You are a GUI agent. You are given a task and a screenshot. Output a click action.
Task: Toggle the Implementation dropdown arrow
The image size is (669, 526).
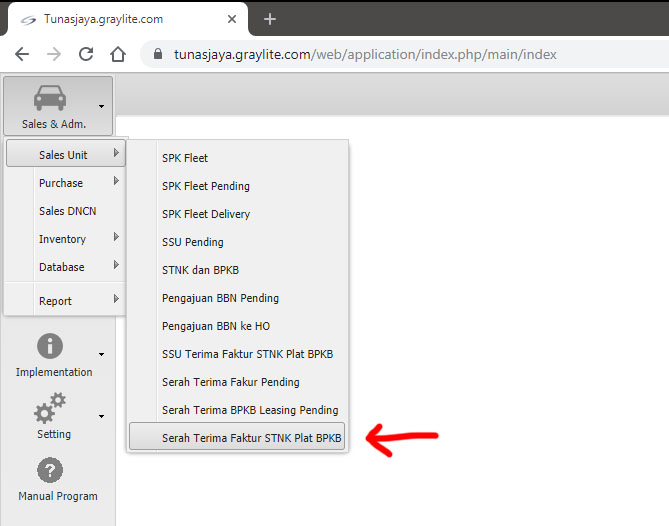point(101,354)
